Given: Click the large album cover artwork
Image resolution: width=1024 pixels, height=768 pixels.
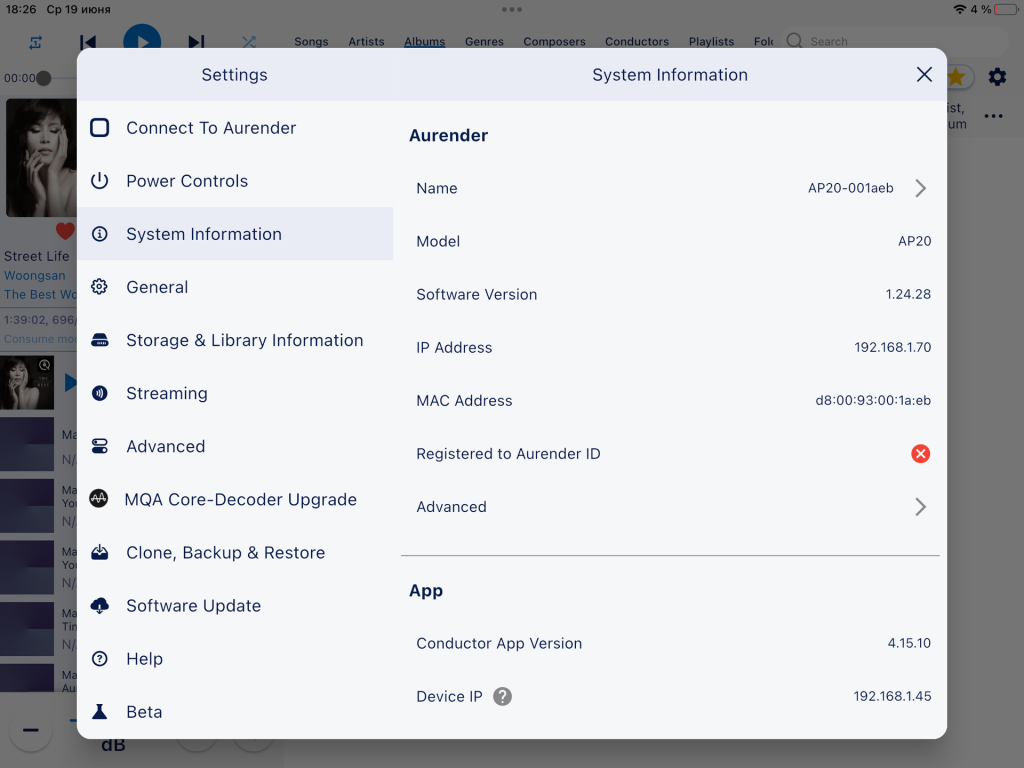Looking at the screenshot, I should click(41, 157).
